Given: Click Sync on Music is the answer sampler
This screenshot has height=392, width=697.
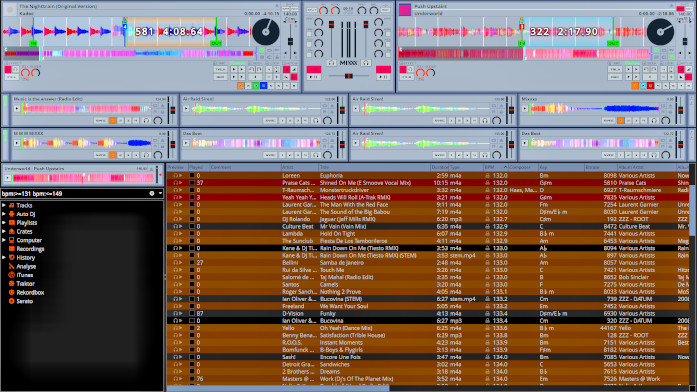Looking at the screenshot, I should [100, 120].
